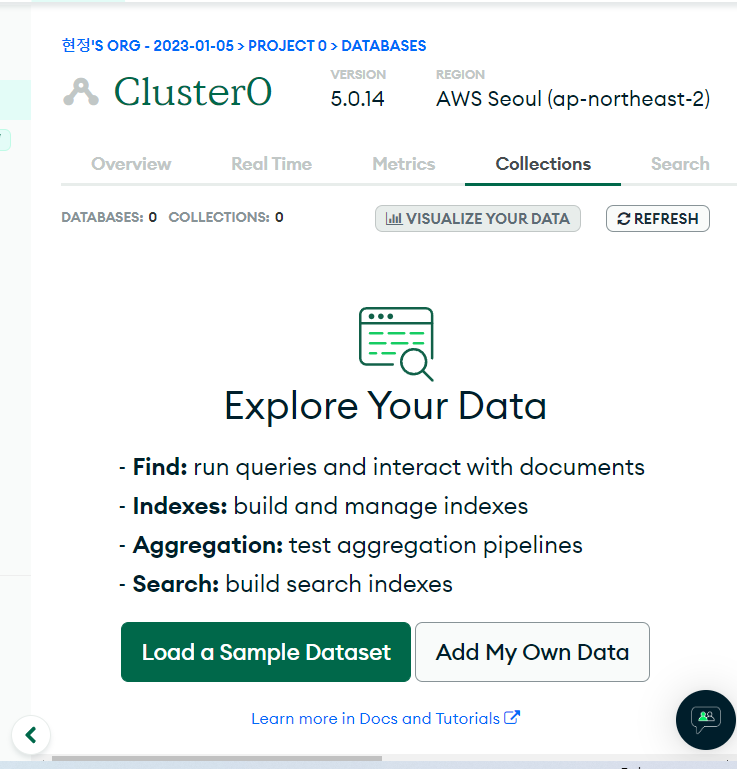The image size is (737, 769).
Task: Click the Cluster0 cluster name
Action: [193, 92]
